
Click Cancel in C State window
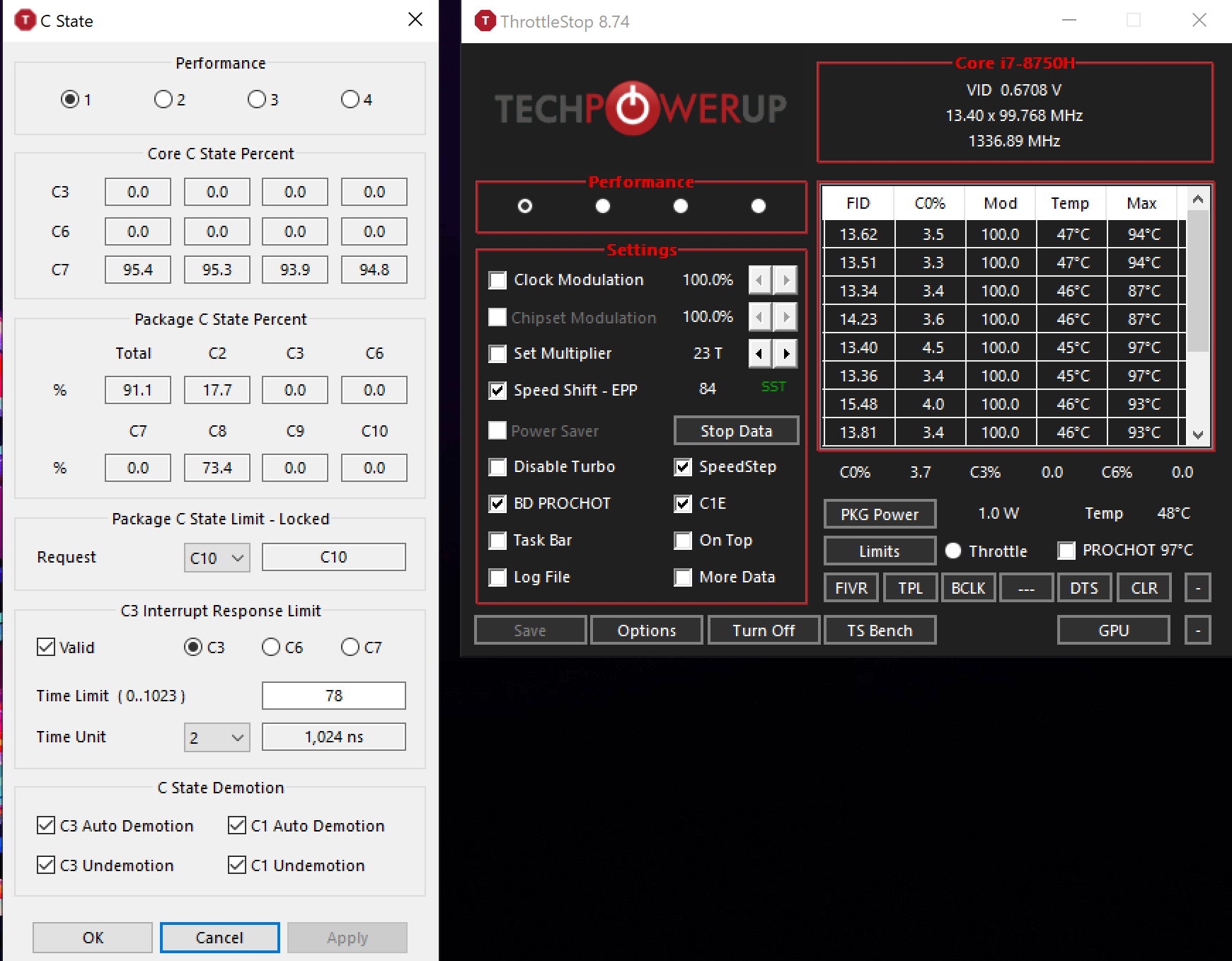click(219, 938)
